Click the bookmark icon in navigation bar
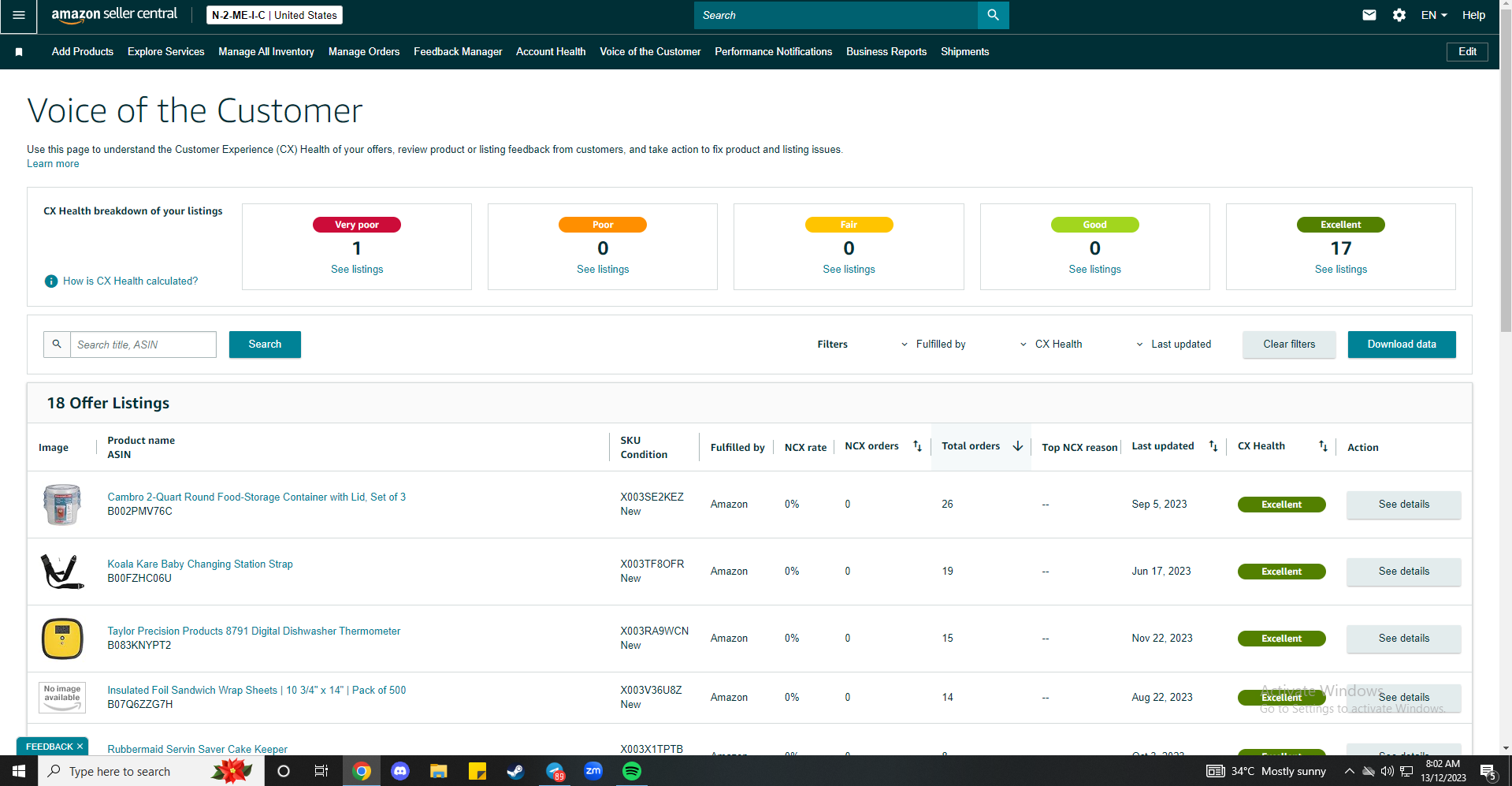Screen dimensions: 1512x786 [19, 52]
